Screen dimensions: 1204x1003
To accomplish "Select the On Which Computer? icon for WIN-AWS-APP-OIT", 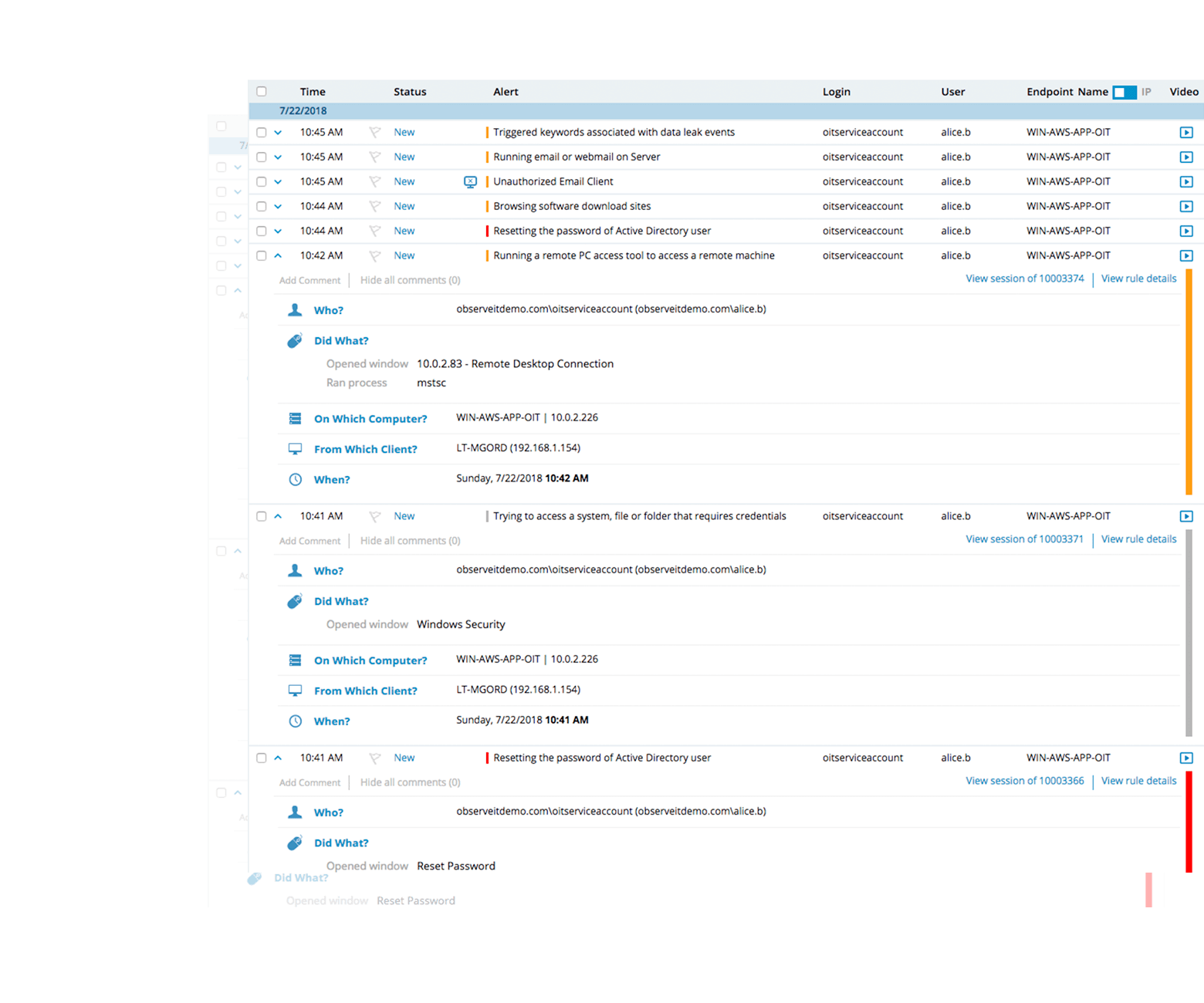I will pos(294,418).
